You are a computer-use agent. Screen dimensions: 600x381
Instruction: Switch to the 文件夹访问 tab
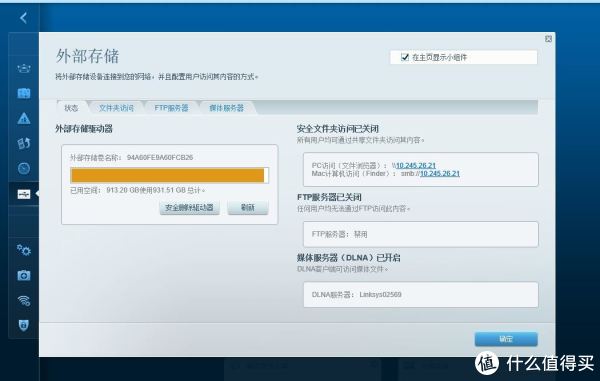pos(116,108)
